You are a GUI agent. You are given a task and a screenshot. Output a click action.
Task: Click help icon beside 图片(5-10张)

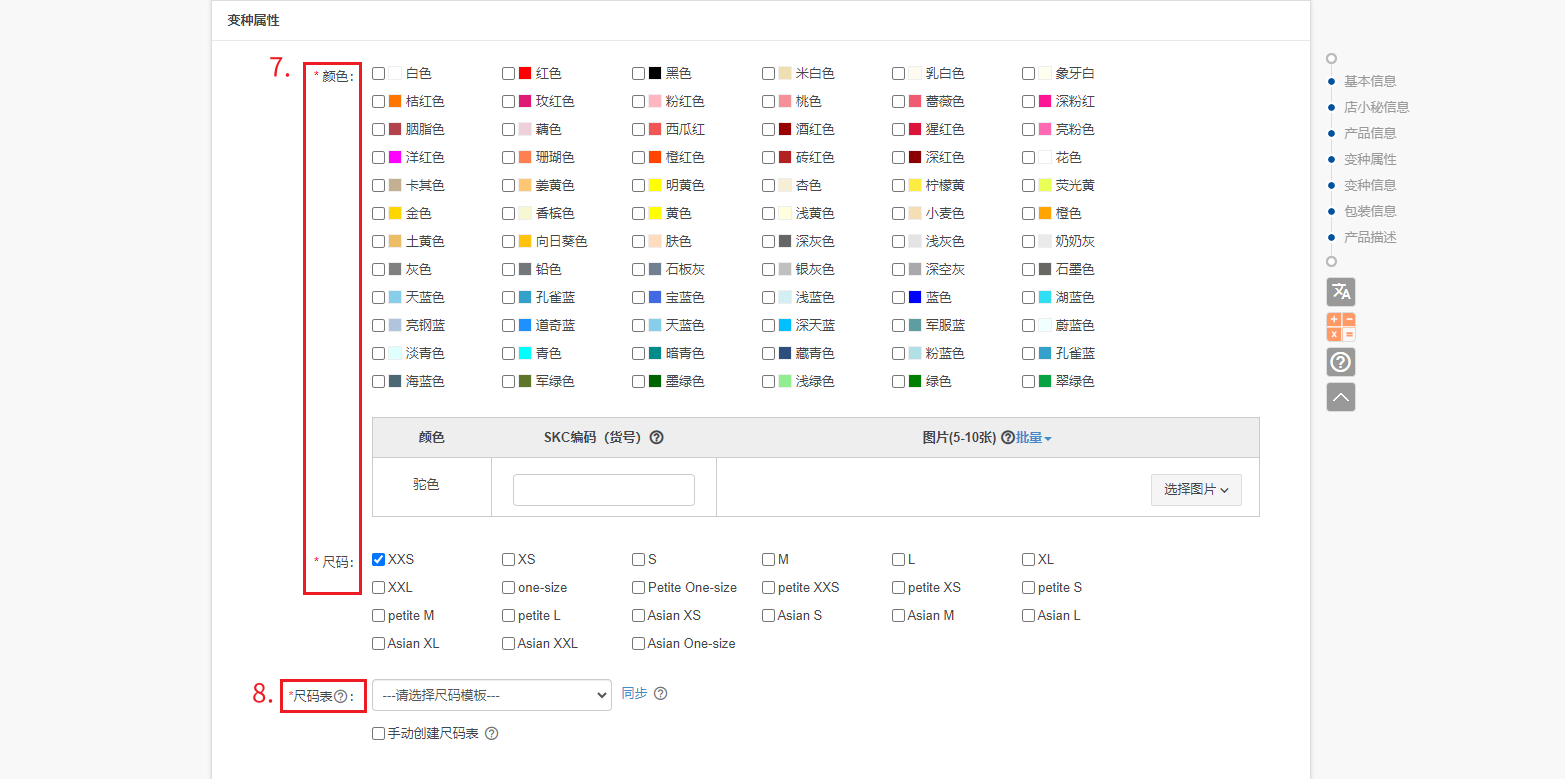[x=1007, y=437]
